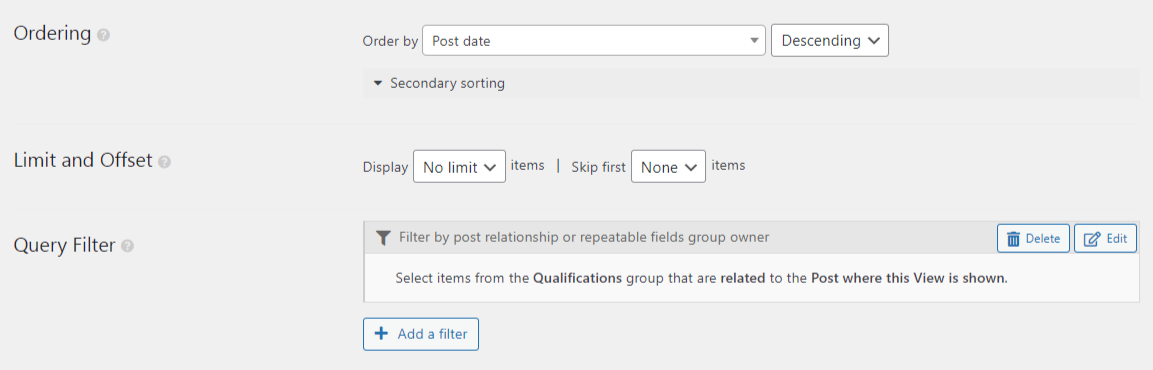Screen dimensions: 1153x370
Task: Click the filter summary about Qualifications group
Action: click(701, 279)
